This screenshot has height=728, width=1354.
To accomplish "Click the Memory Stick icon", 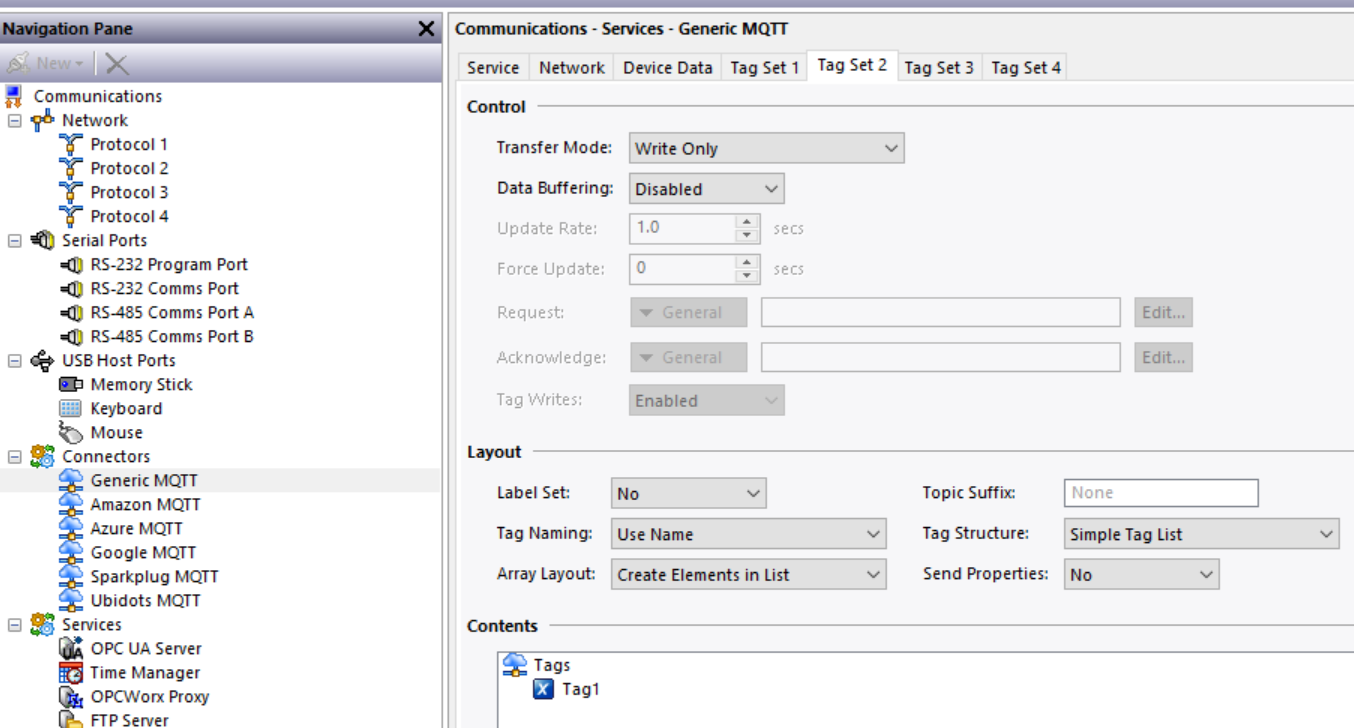I will [71, 384].
